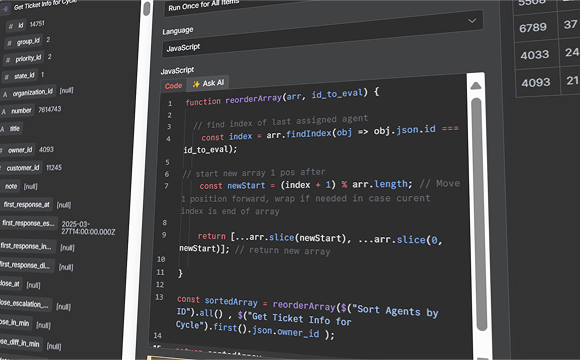The image size is (580, 360).
Task: Select the customer_id field pill
Action: (x=21, y=168)
